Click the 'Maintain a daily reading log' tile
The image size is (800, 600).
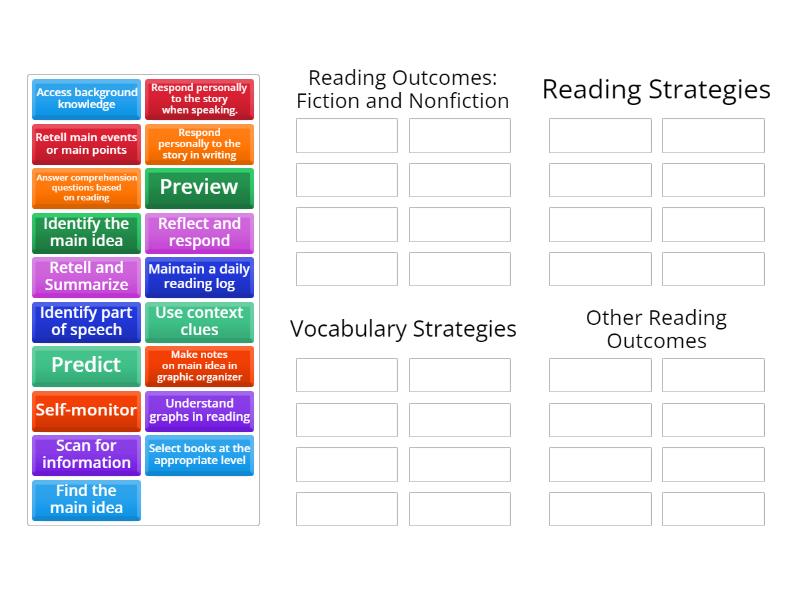click(x=199, y=277)
